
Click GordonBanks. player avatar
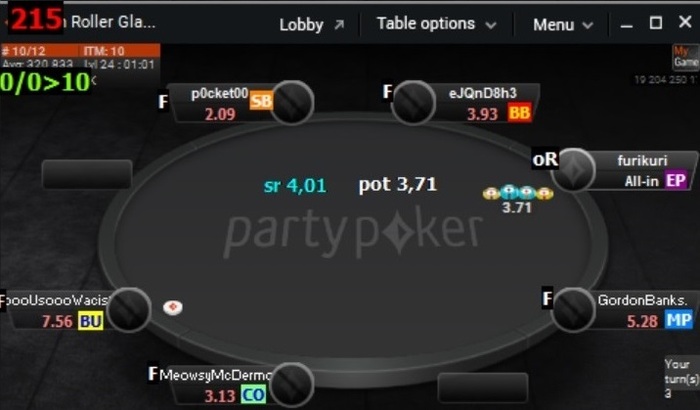click(573, 310)
